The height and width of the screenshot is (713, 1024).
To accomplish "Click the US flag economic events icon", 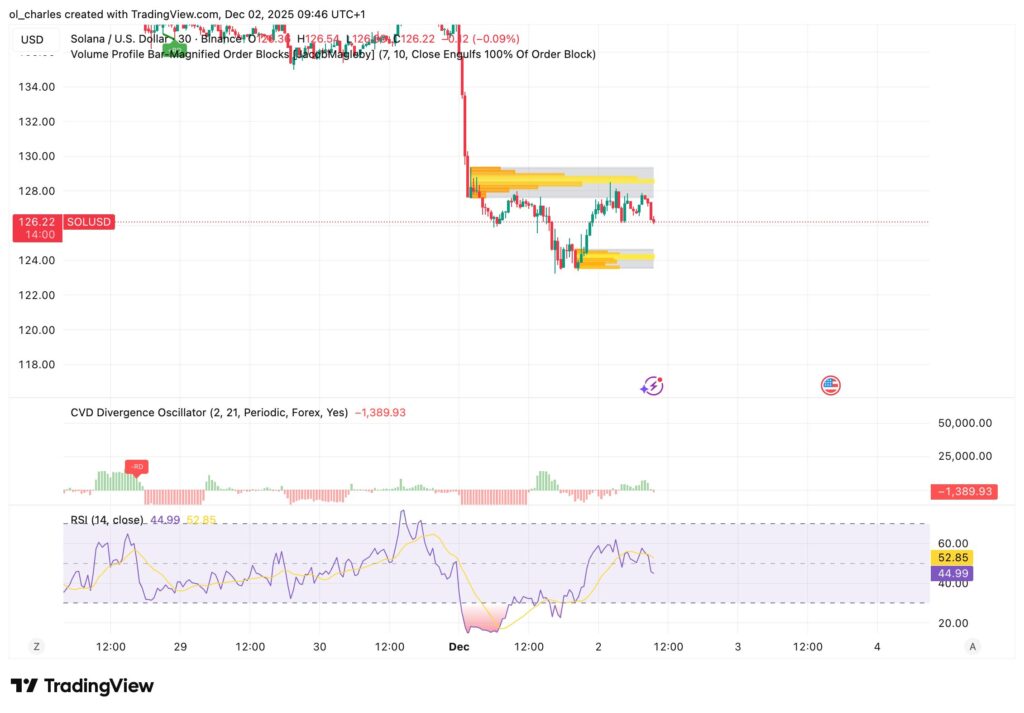I will coord(830,385).
